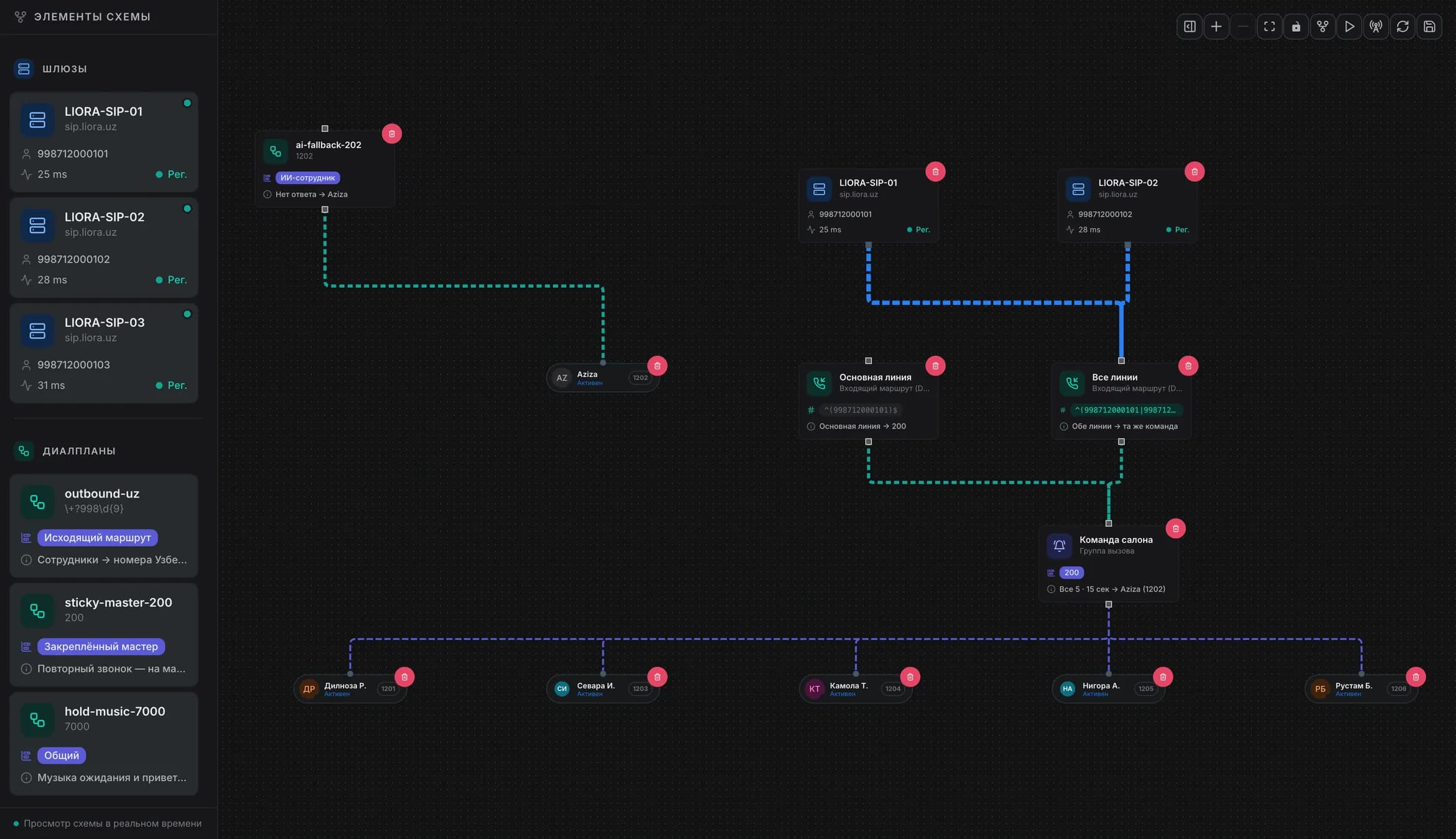Image resolution: width=1456 pixels, height=839 pixels.
Task: Auto-arrange nodes with the layout tree icon
Action: coord(1323,26)
